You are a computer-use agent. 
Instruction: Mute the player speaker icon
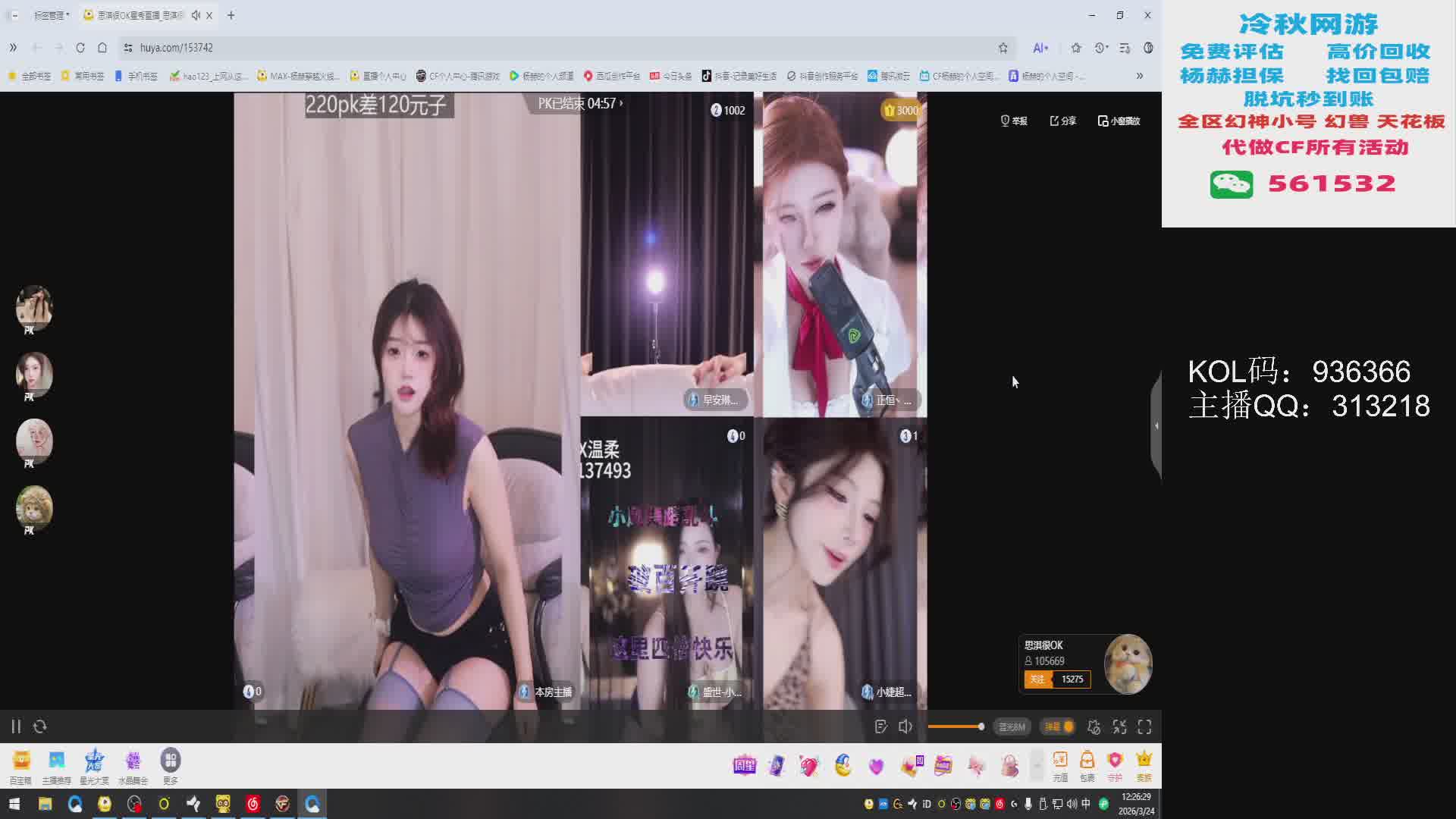[905, 726]
